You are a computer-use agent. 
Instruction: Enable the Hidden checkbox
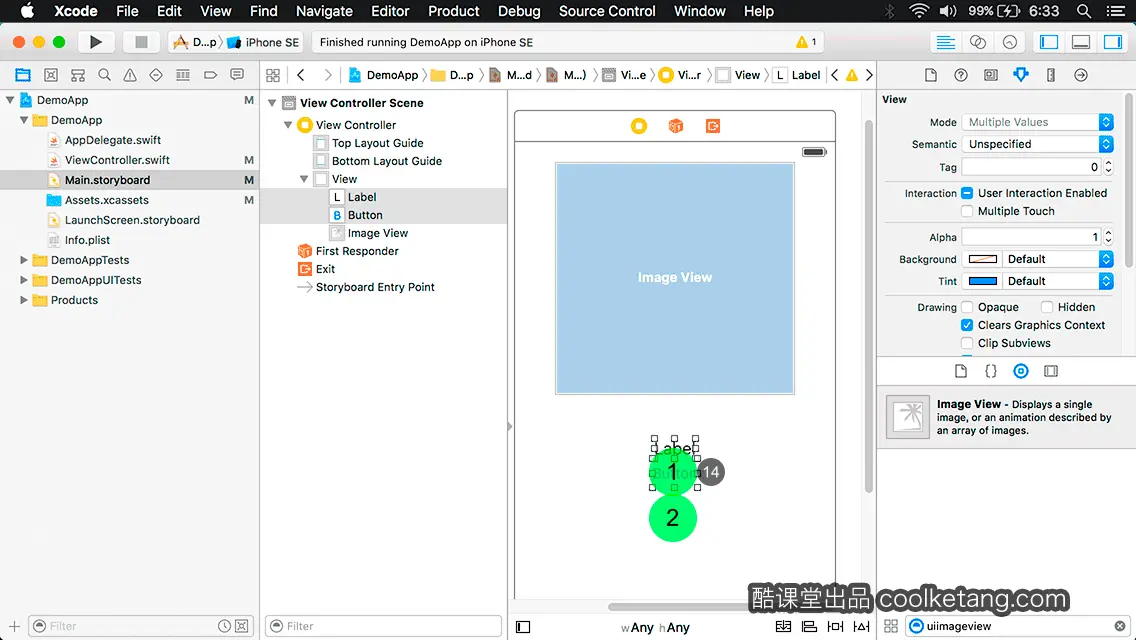coord(1047,307)
